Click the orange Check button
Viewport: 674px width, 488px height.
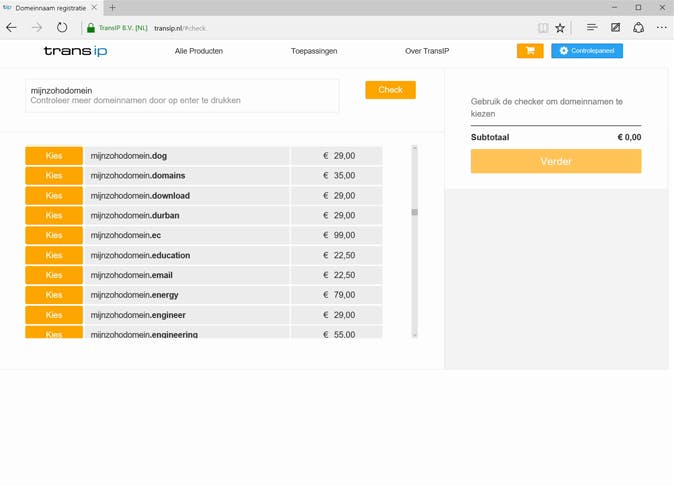pyautogui.click(x=390, y=90)
